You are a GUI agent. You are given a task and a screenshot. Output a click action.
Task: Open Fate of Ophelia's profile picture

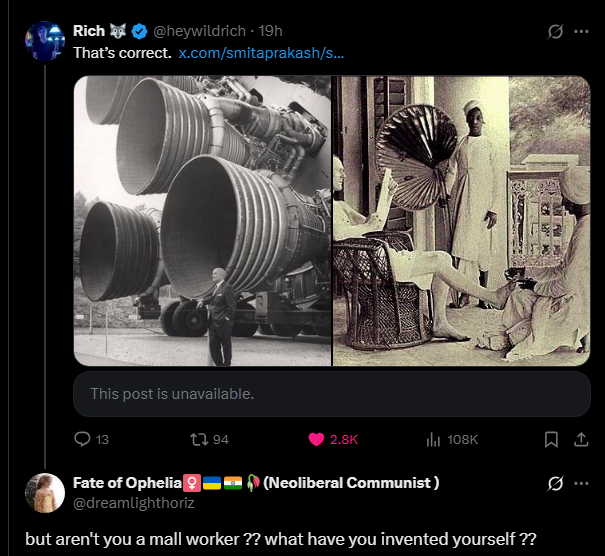45,493
